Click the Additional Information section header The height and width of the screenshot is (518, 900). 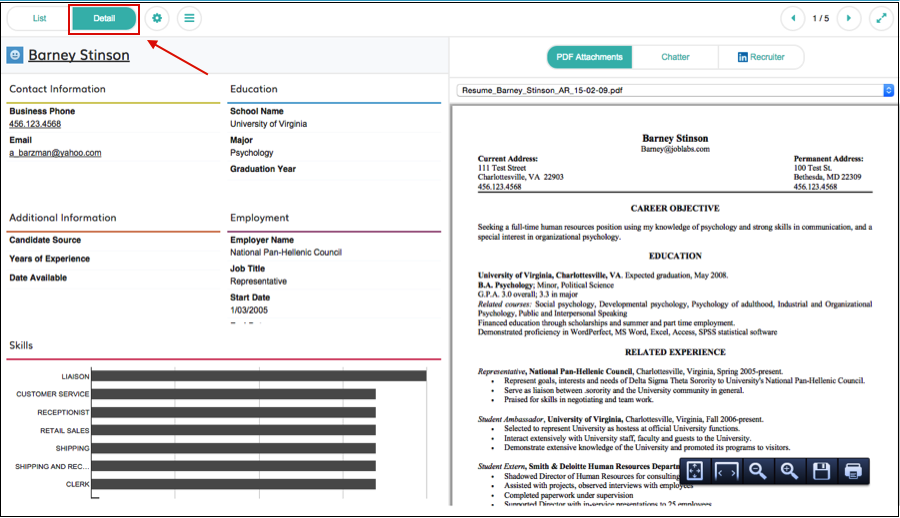(63, 218)
